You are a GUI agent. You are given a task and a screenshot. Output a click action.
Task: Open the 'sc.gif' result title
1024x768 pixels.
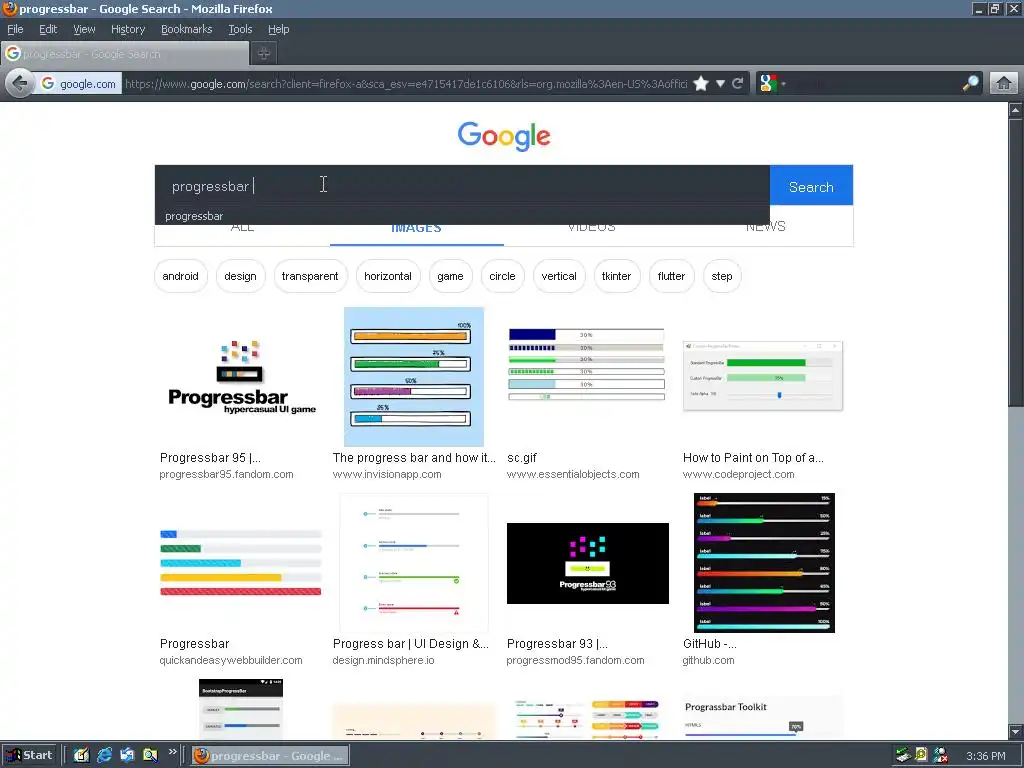pyautogui.click(x=522, y=458)
